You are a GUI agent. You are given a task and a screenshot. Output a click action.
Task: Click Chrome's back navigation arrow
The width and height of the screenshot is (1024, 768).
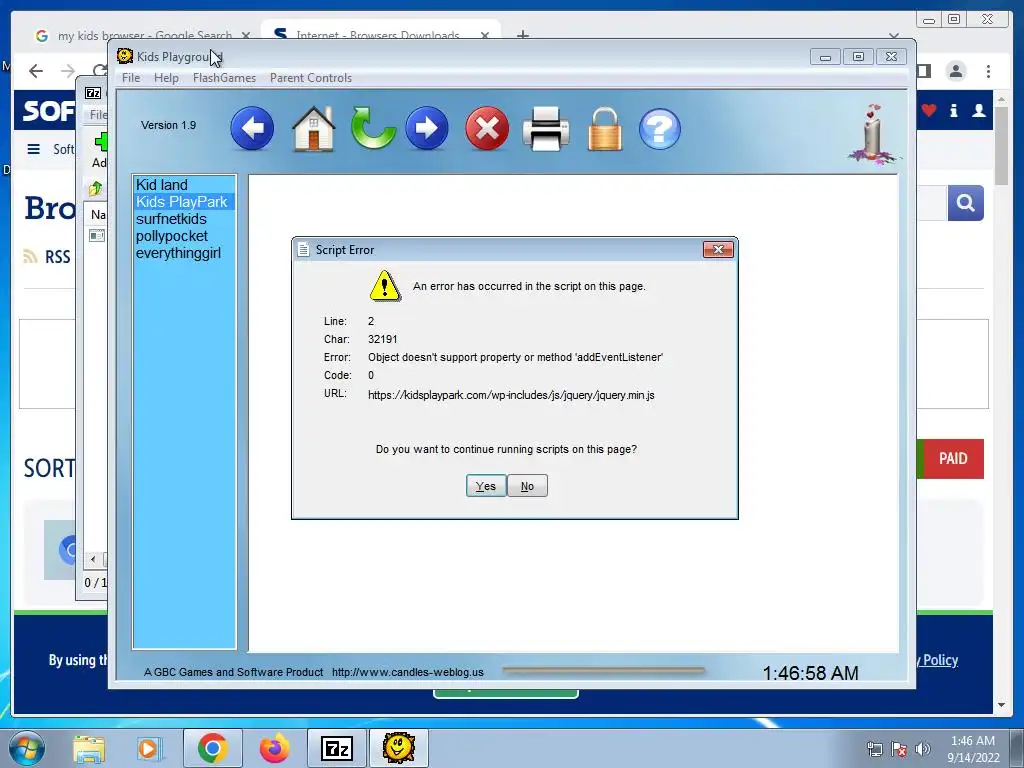click(x=36, y=71)
